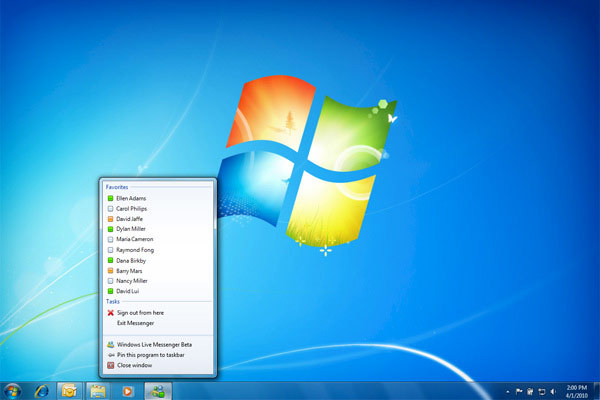Image resolution: width=600 pixels, height=400 pixels.
Task: Select contact Ellen Adams in Favorites
Action: tap(130, 198)
